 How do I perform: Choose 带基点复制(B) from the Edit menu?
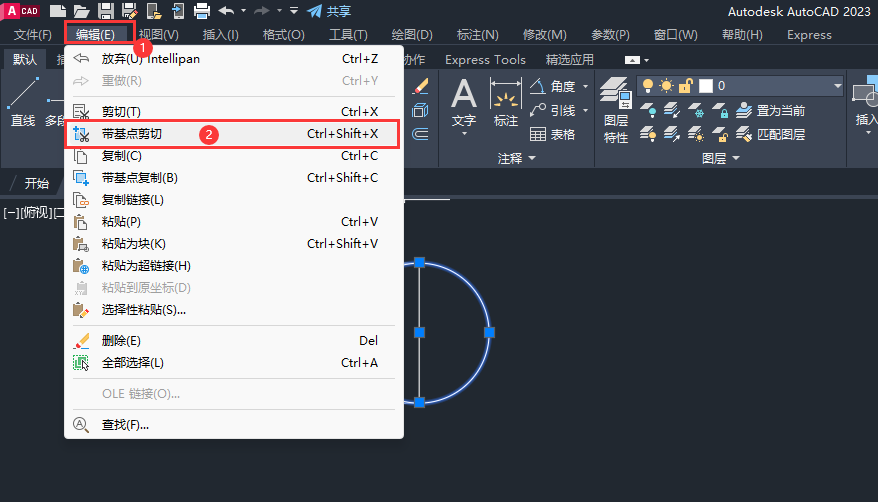234,178
